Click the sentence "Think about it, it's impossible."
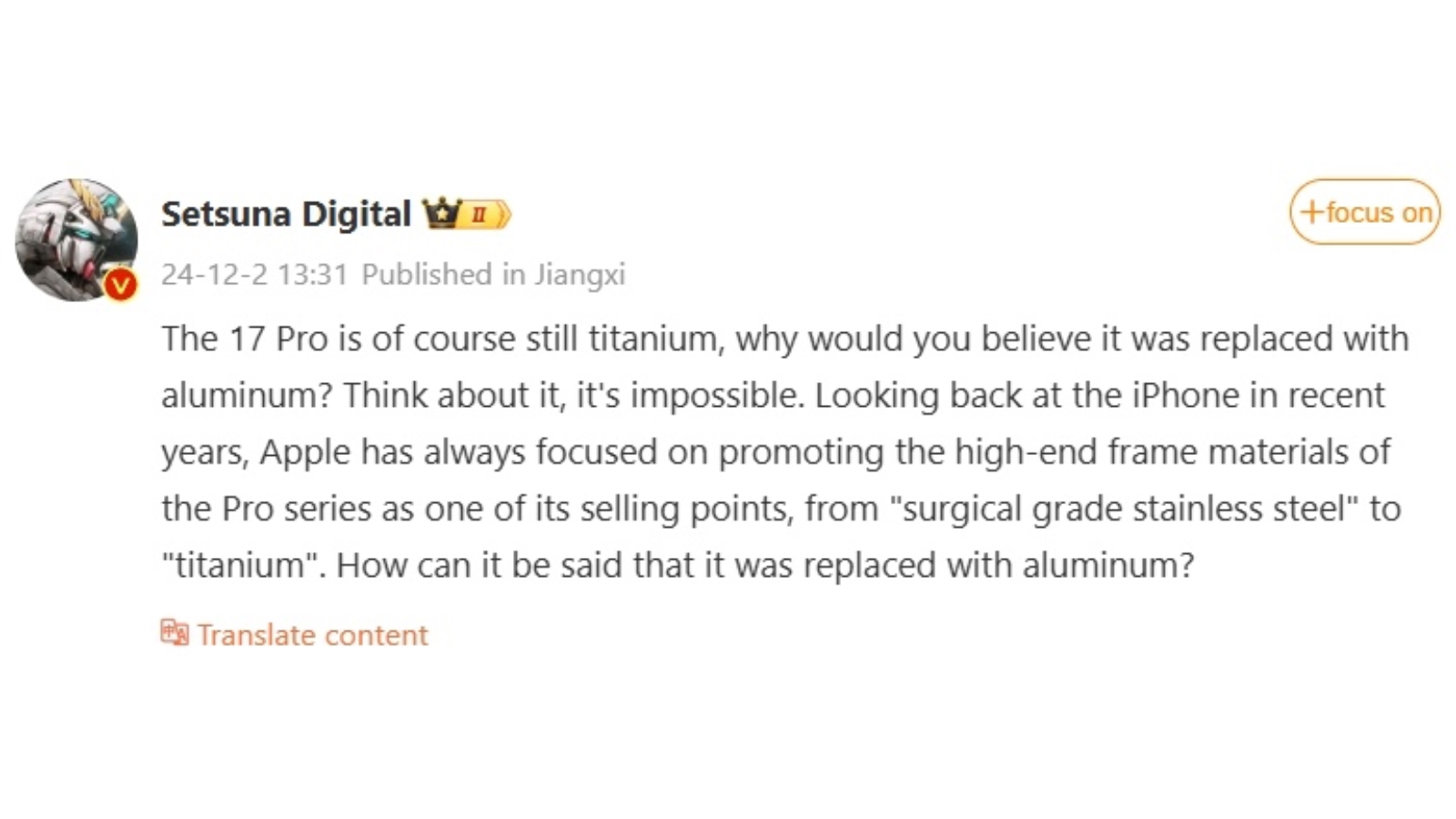1456x819 pixels. tap(574, 396)
